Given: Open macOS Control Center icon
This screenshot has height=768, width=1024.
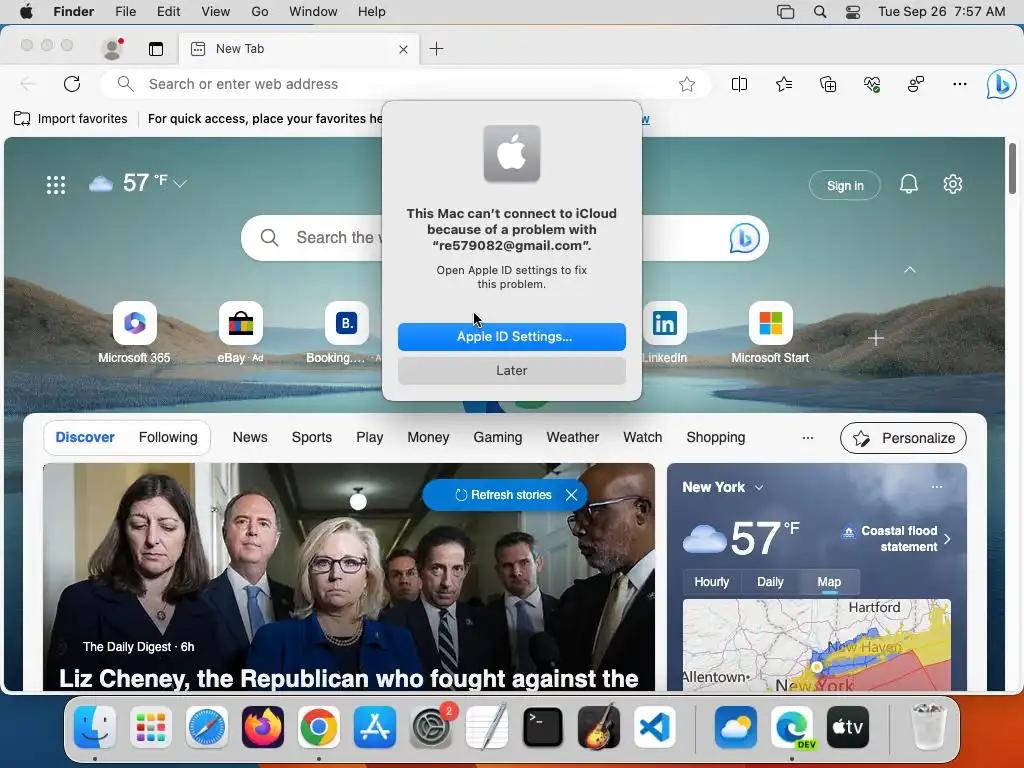Looking at the screenshot, I should (x=852, y=12).
